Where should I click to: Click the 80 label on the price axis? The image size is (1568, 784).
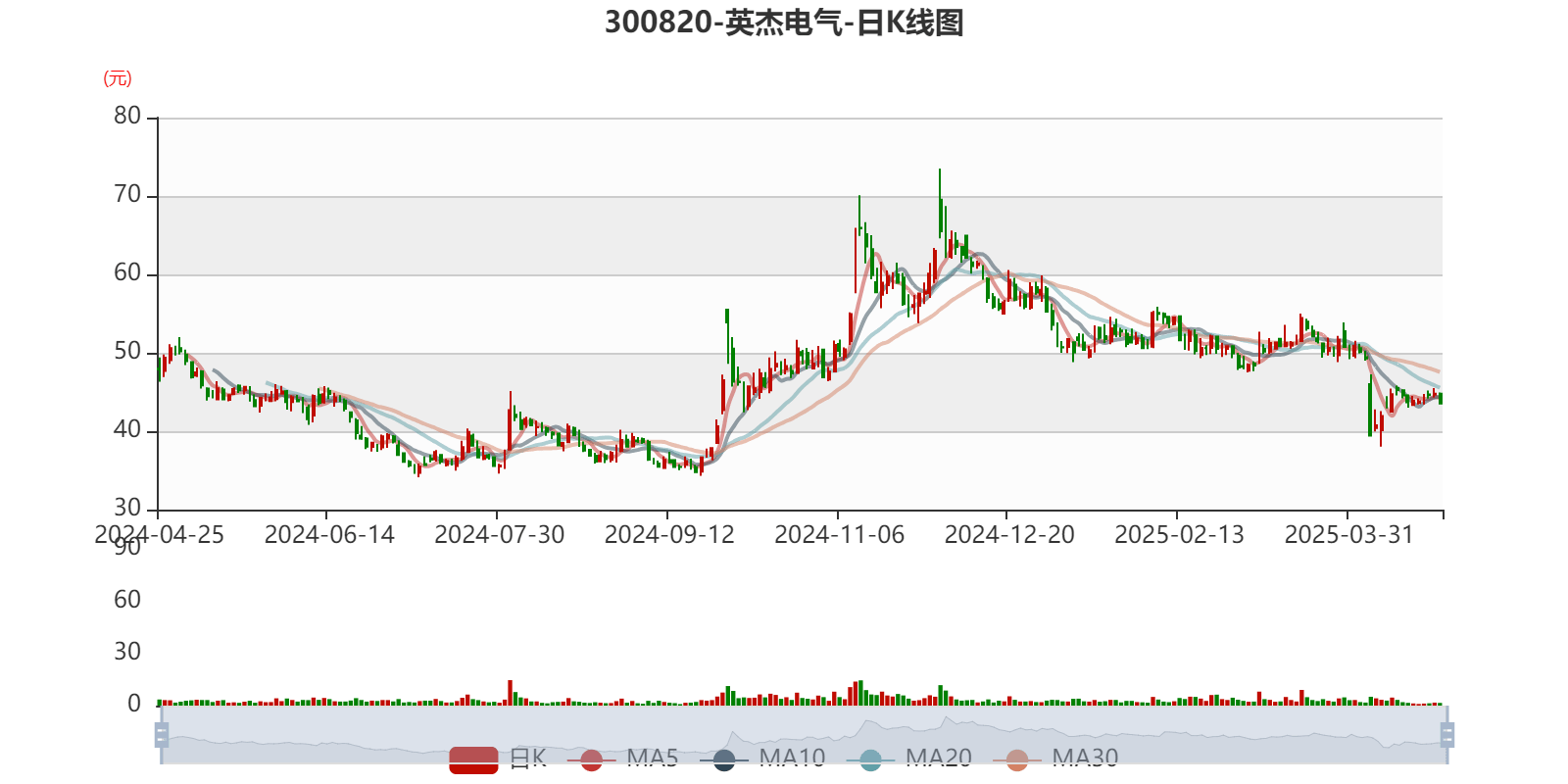click(x=127, y=116)
